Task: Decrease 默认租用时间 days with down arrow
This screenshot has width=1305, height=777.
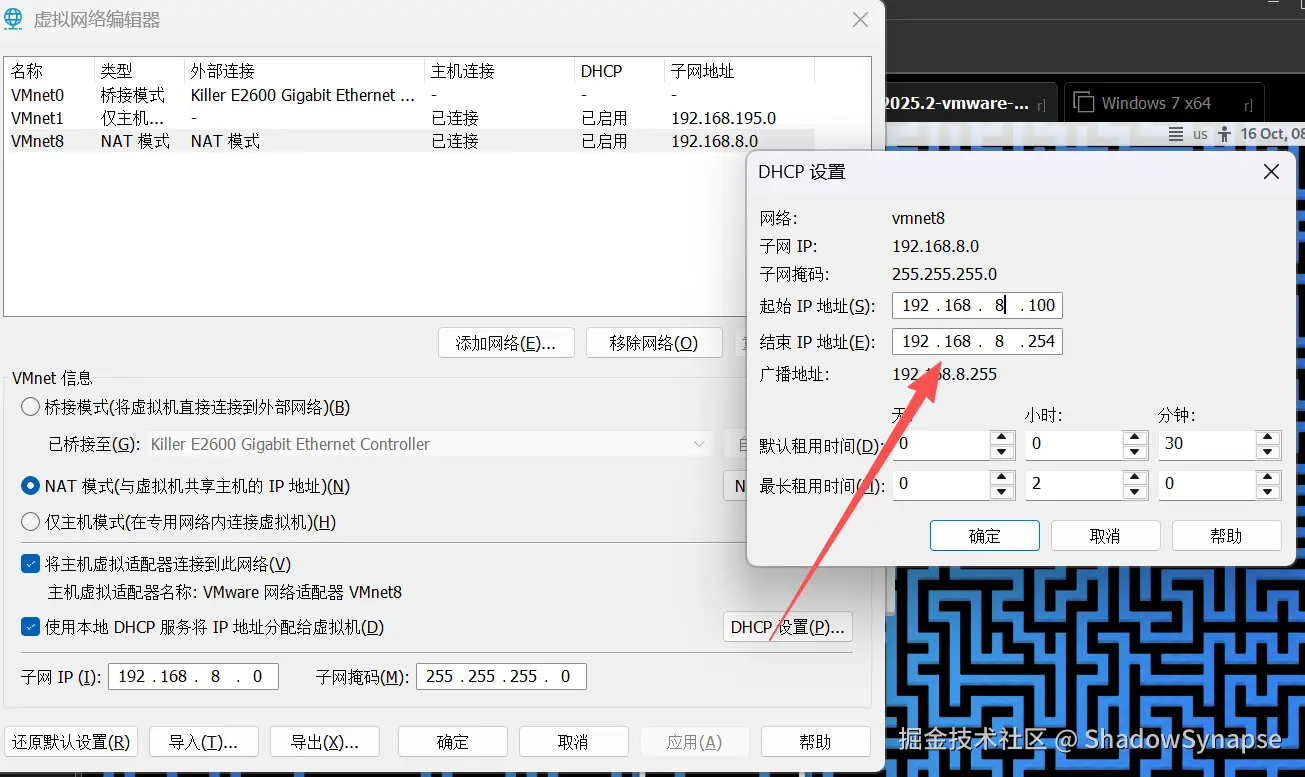Action: [x=1002, y=452]
